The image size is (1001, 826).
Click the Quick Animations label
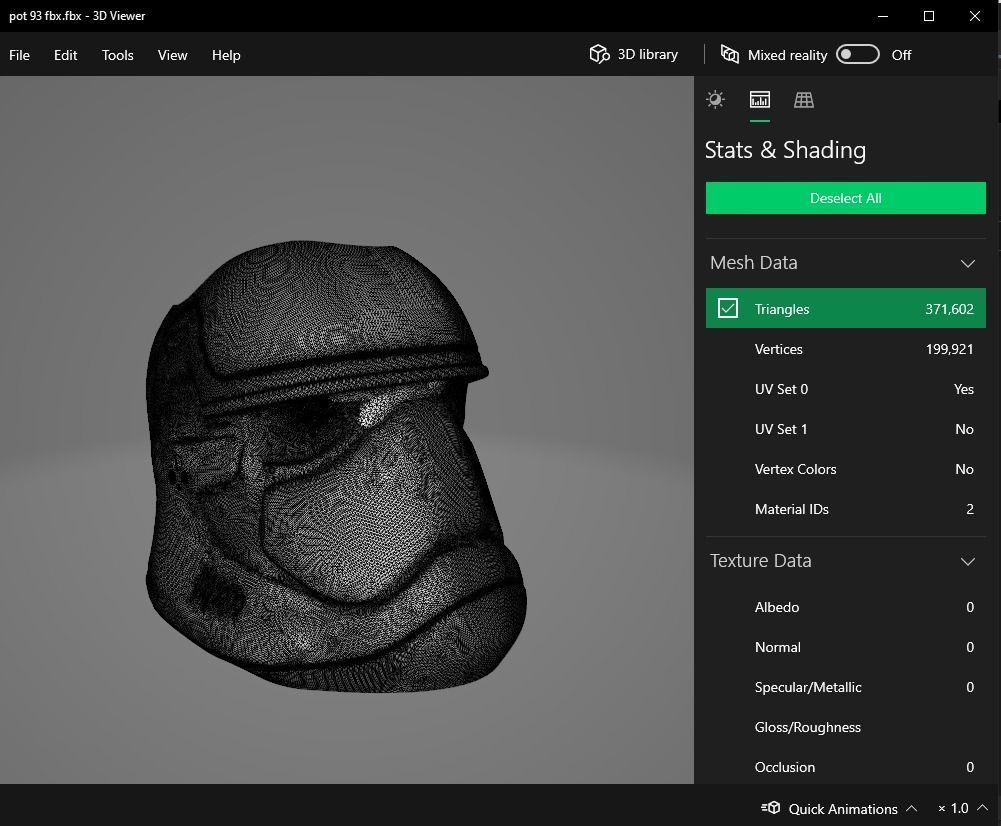click(x=843, y=809)
